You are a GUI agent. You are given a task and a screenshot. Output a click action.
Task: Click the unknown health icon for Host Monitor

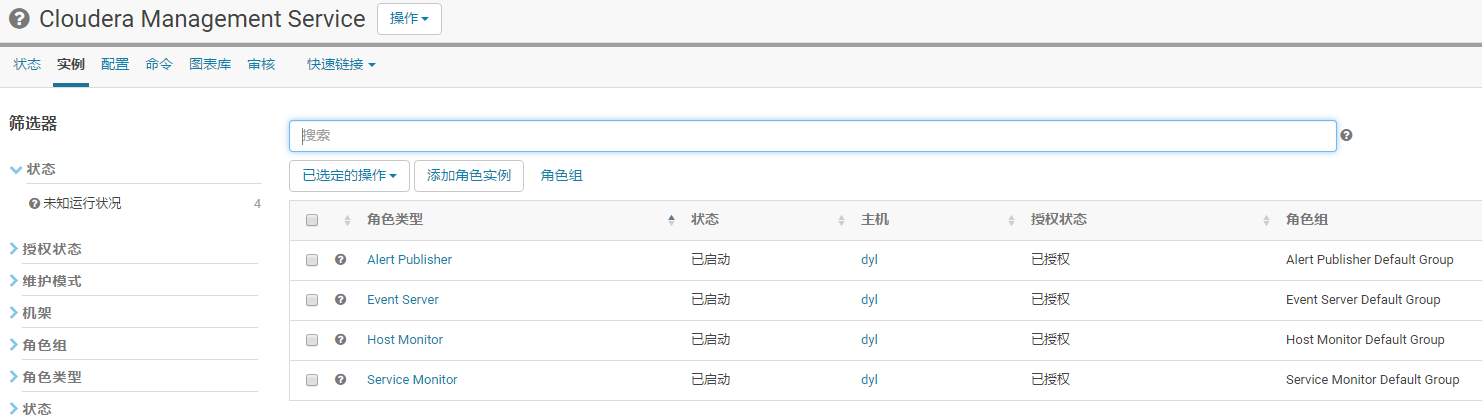[340, 339]
